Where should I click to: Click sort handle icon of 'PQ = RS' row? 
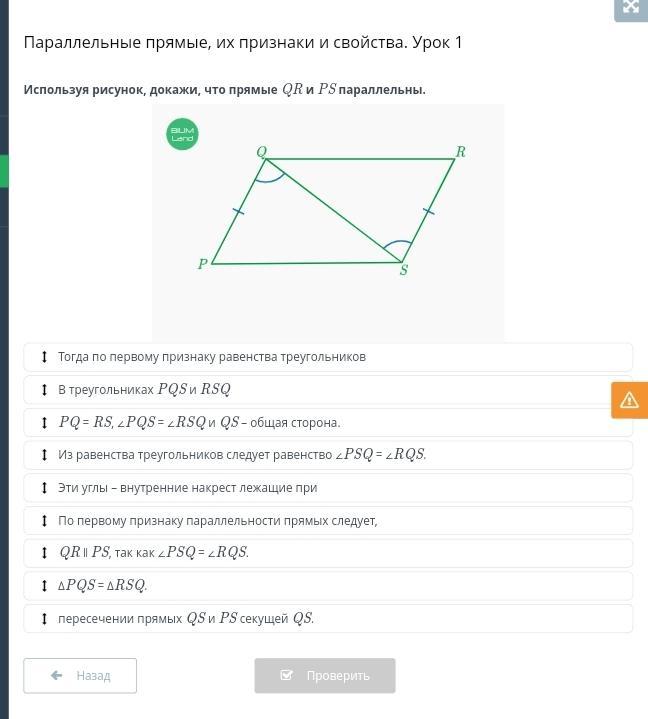44,423
